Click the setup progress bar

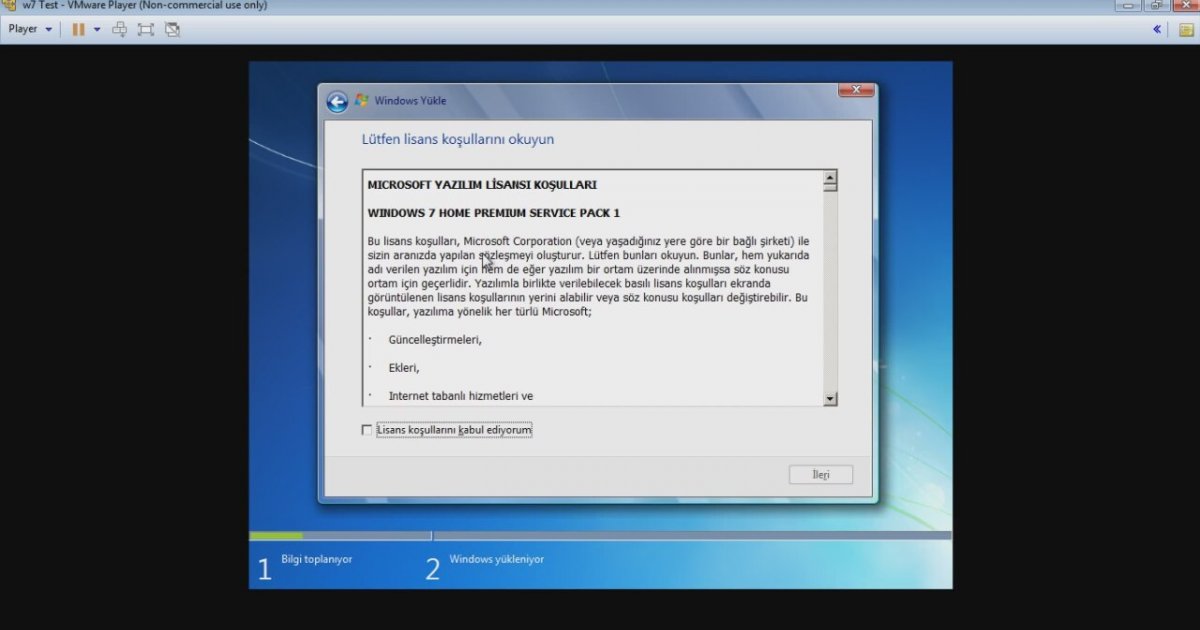600,536
